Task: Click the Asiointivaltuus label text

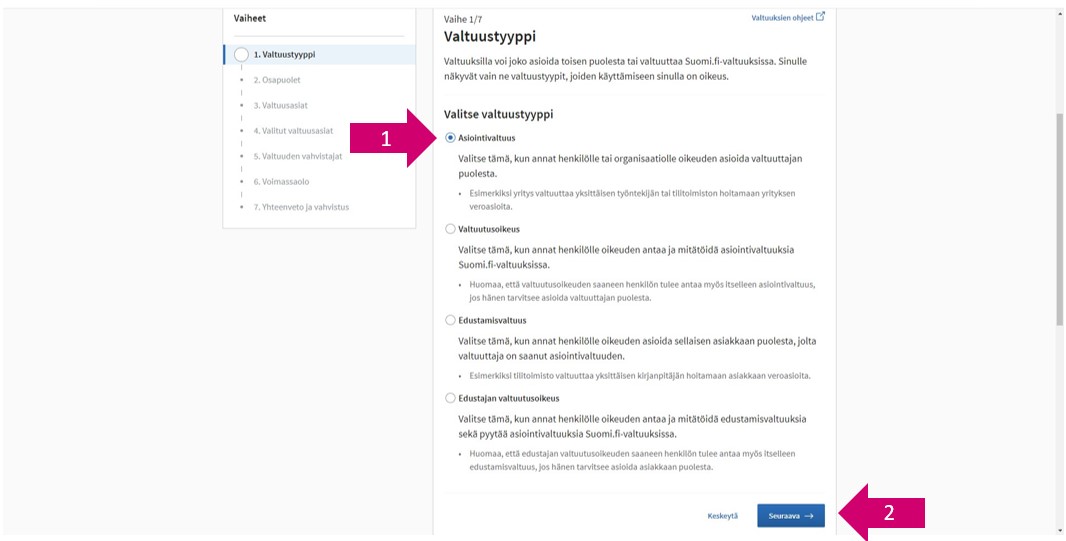Action: [487, 138]
